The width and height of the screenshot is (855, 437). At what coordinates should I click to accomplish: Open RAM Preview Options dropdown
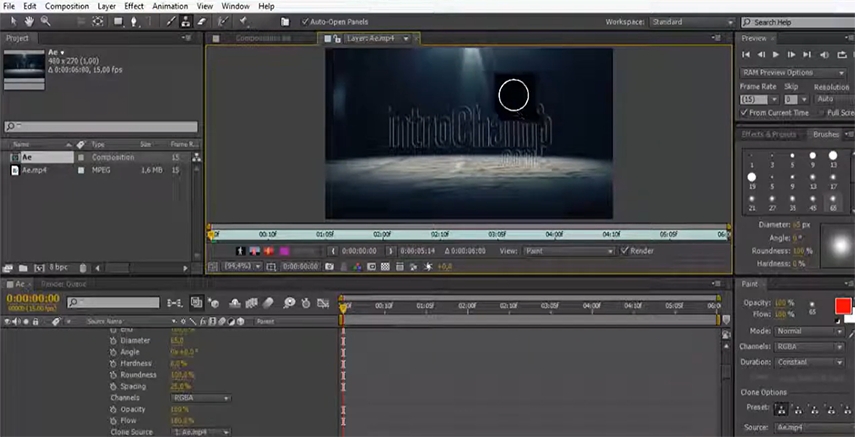[x=793, y=73]
